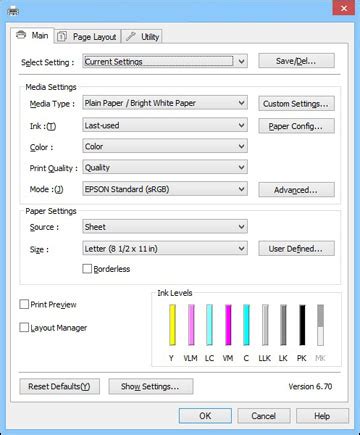Open the paper Source dropdown
Image resolution: width=360 pixels, height=435 pixels.
tap(165, 227)
